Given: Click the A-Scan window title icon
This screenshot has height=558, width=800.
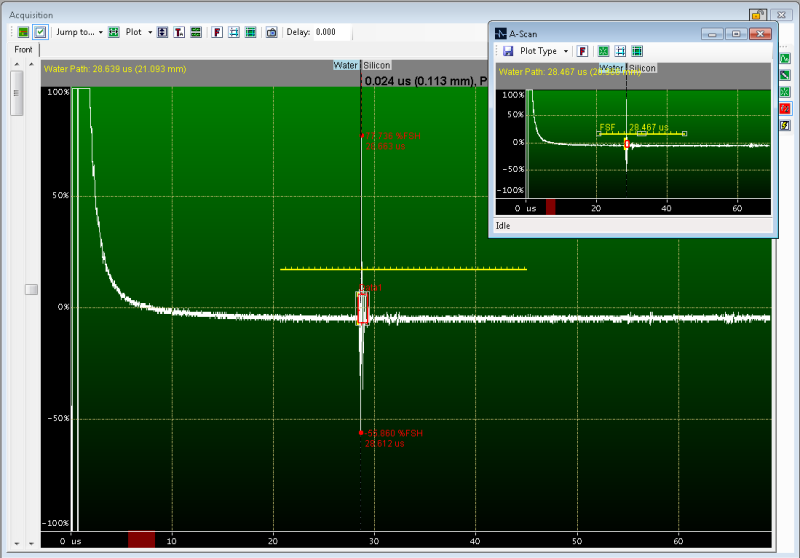Looking at the screenshot, I should coord(501,34).
